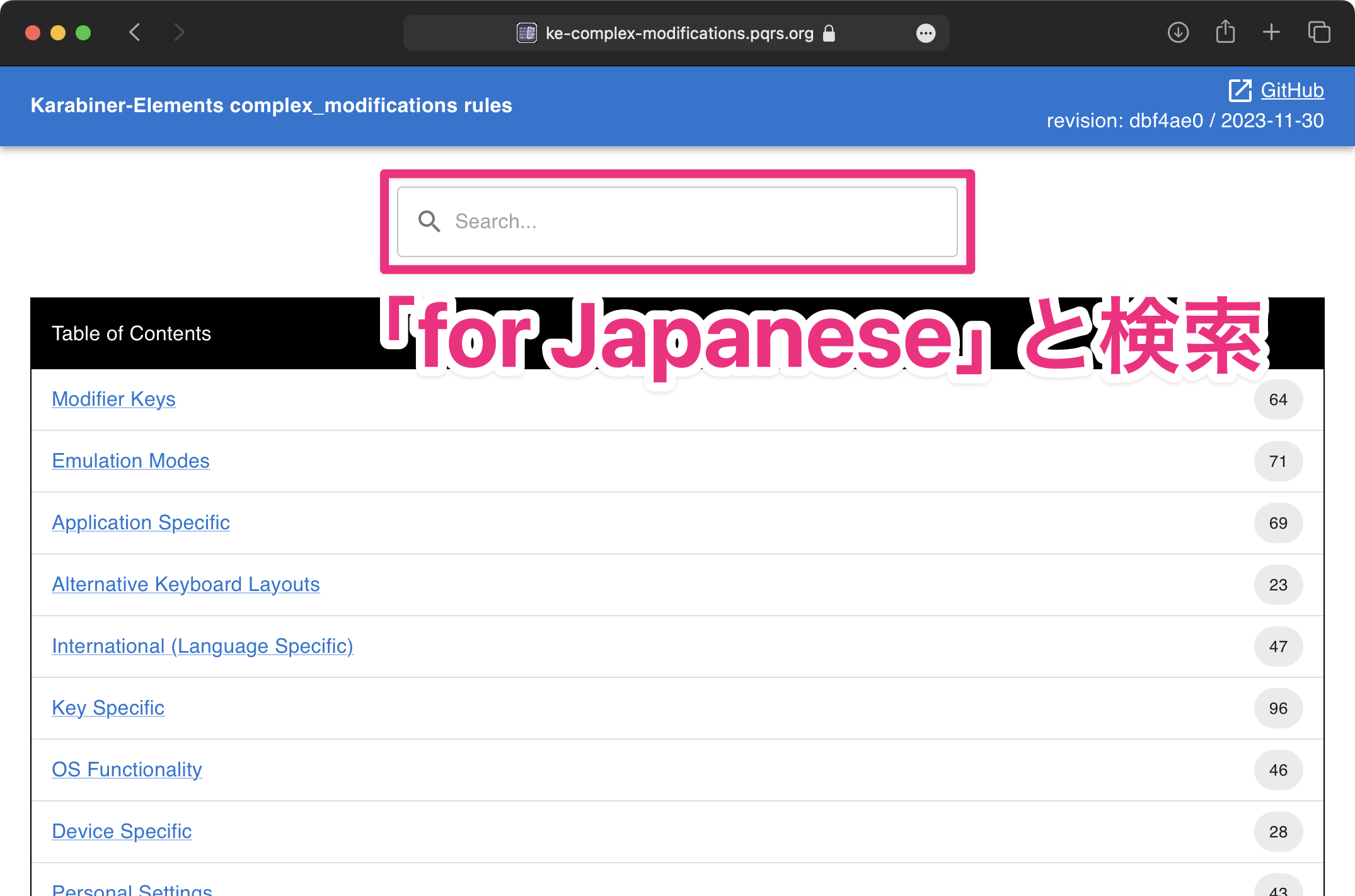This screenshot has height=896, width=1355.
Task: Show tab overview with tabs icon
Action: (x=1318, y=32)
